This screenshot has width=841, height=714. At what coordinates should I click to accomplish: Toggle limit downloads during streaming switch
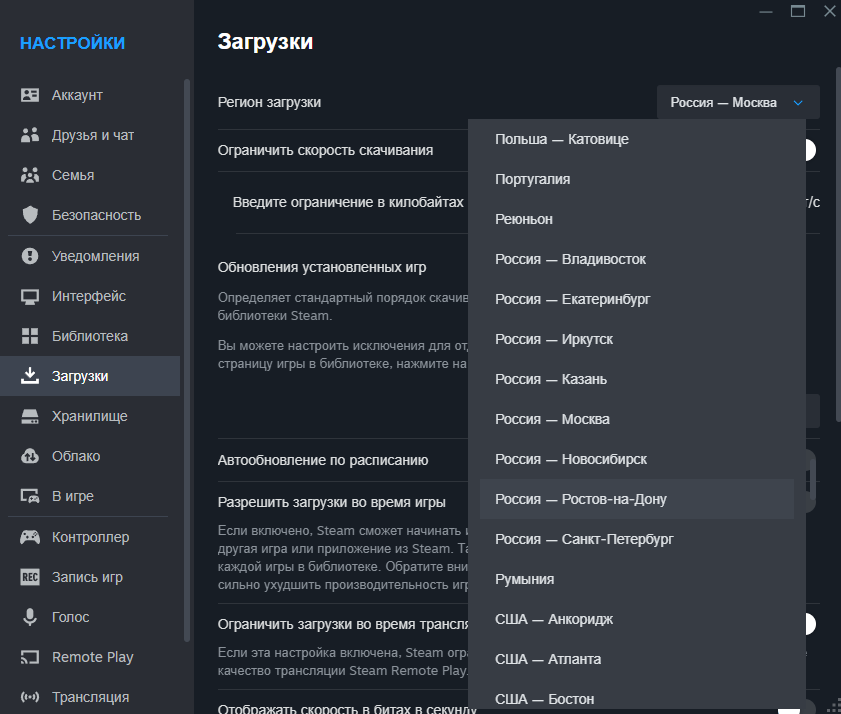(810, 624)
